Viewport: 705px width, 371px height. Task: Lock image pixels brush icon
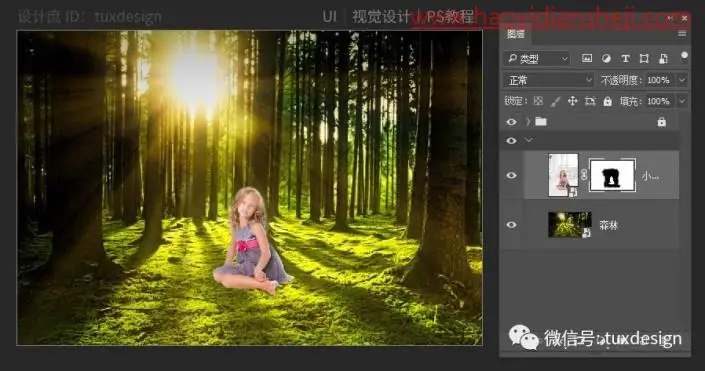556,102
